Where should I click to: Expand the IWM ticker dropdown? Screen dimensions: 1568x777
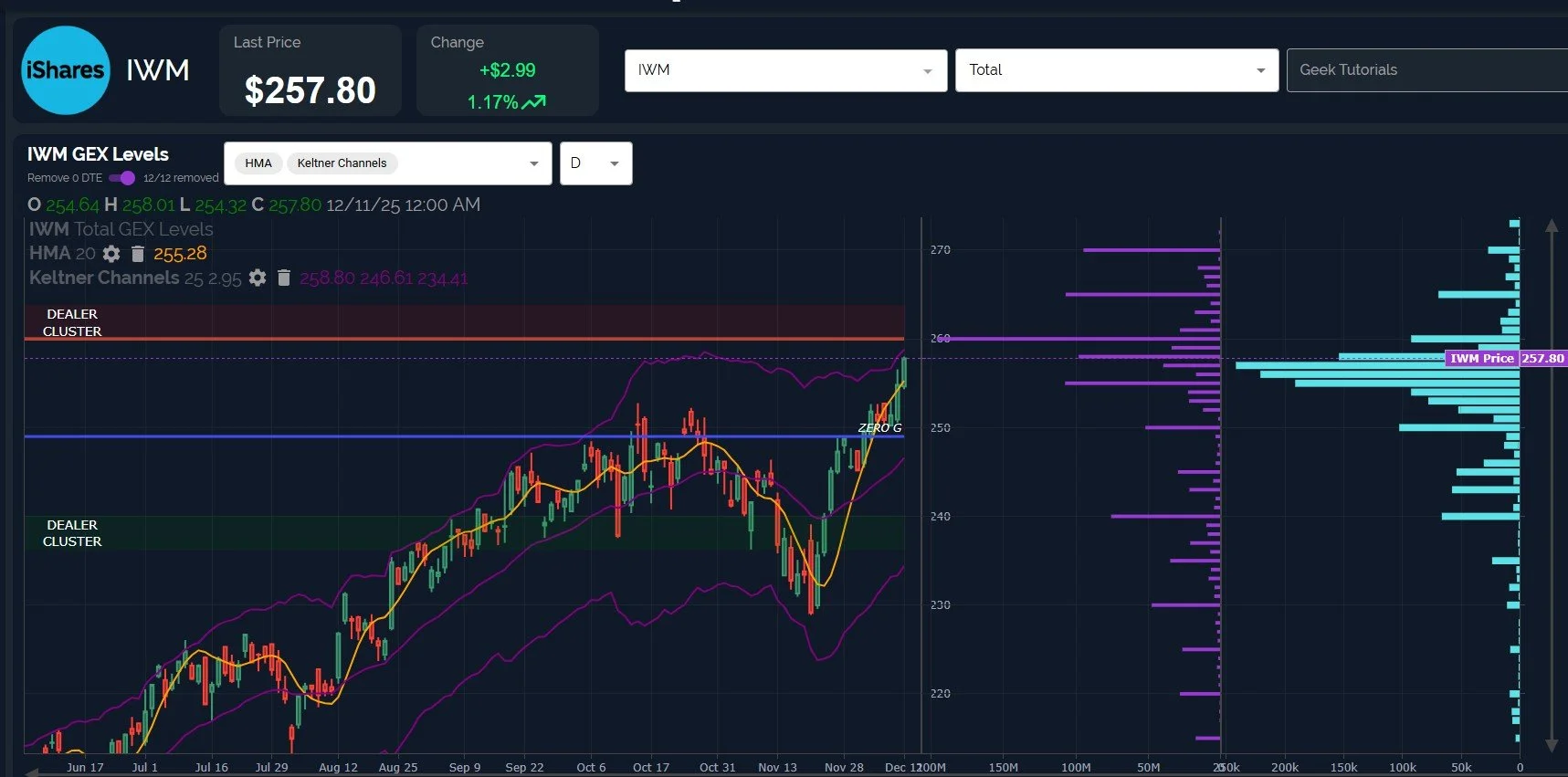785,70
